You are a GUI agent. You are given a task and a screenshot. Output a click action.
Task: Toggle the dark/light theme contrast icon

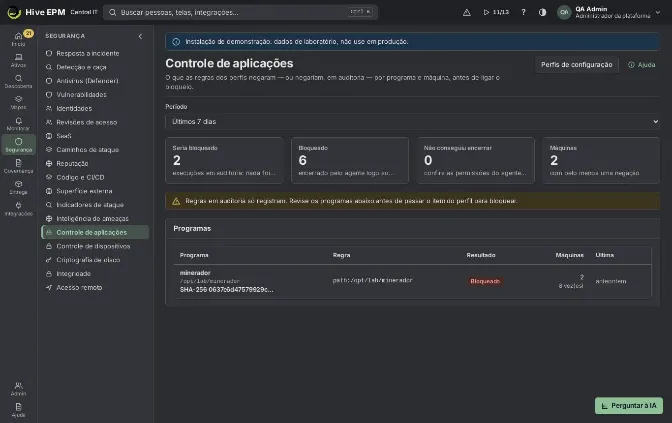tap(543, 12)
